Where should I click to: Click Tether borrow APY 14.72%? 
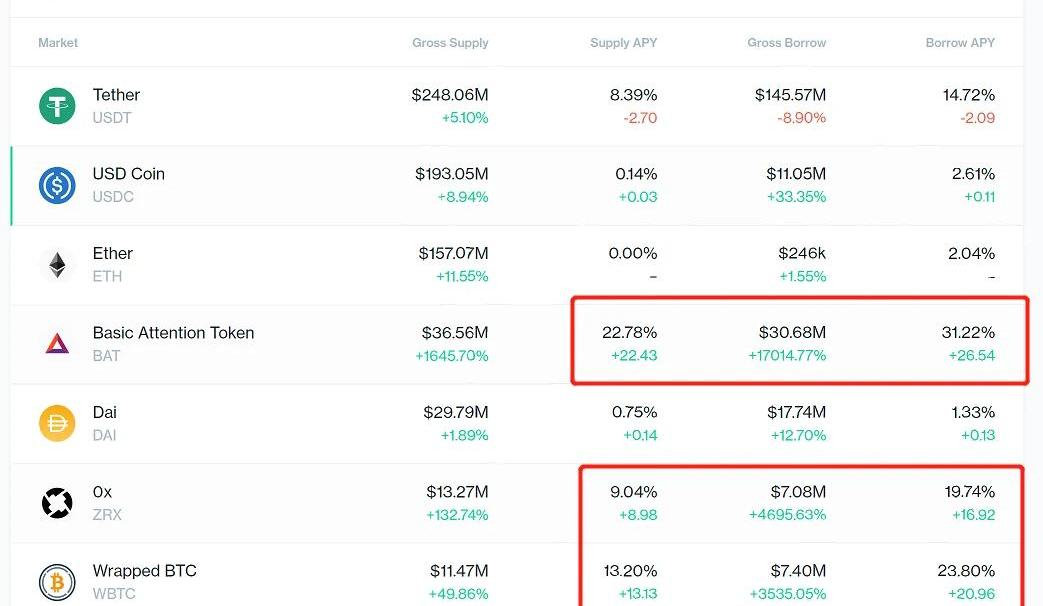[968, 95]
